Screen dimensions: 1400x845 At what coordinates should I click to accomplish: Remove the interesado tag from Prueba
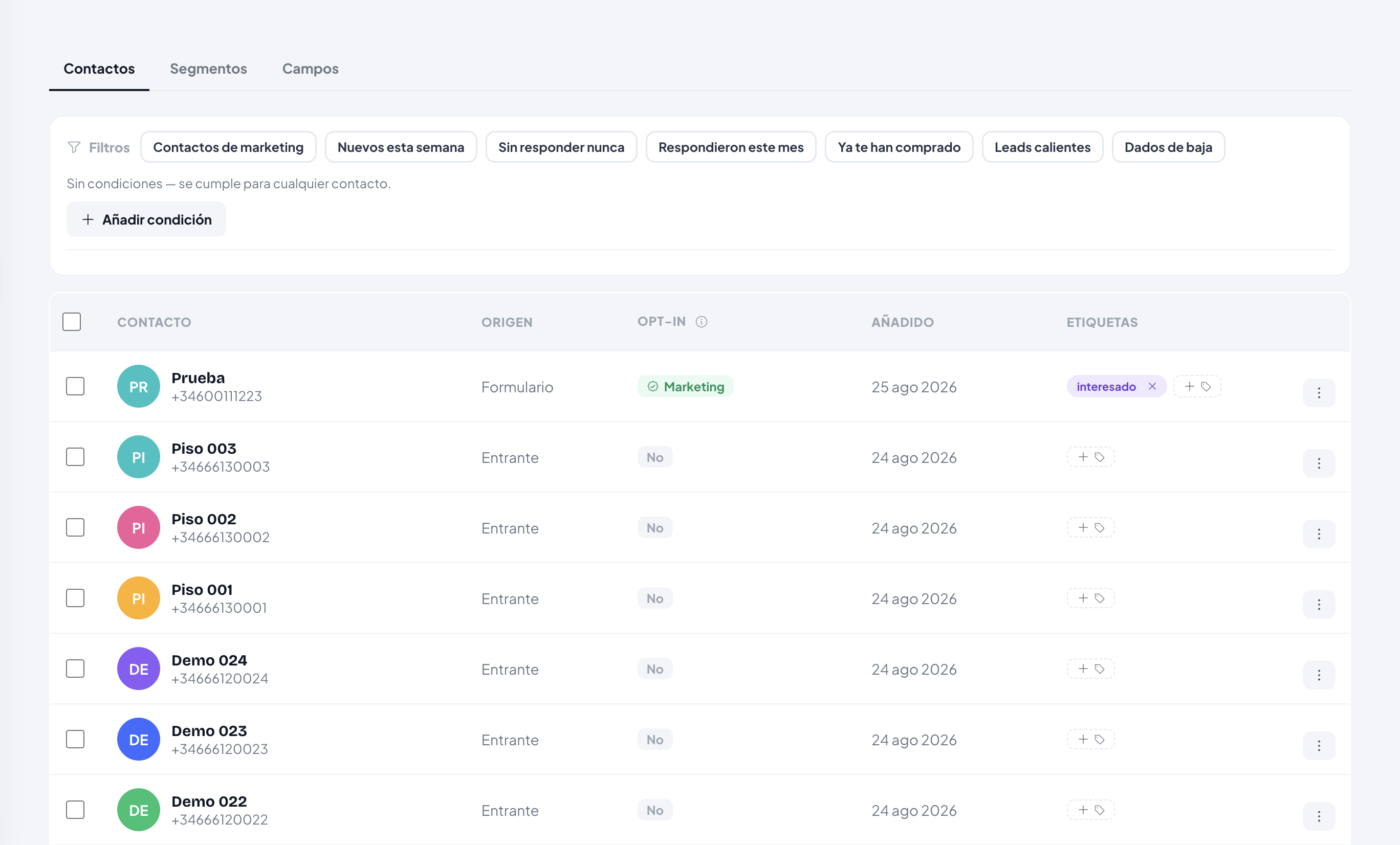coord(1152,387)
